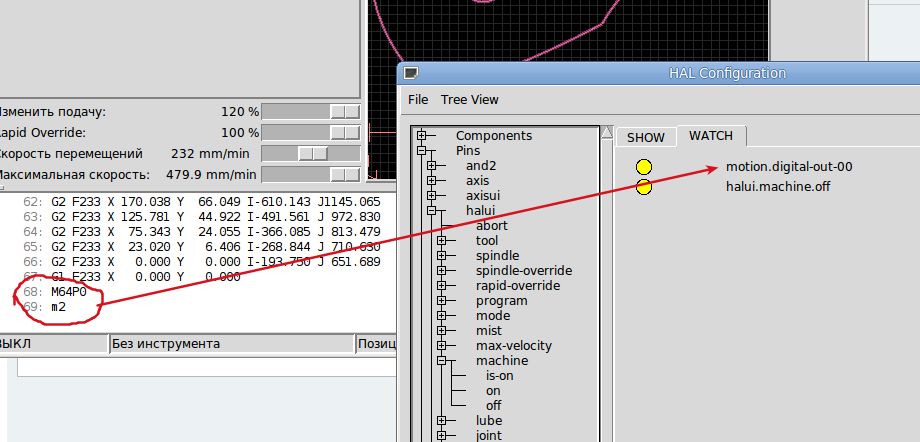Select the abort pin in tree
Viewport: 920px width, 442px height.
coord(492,225)
